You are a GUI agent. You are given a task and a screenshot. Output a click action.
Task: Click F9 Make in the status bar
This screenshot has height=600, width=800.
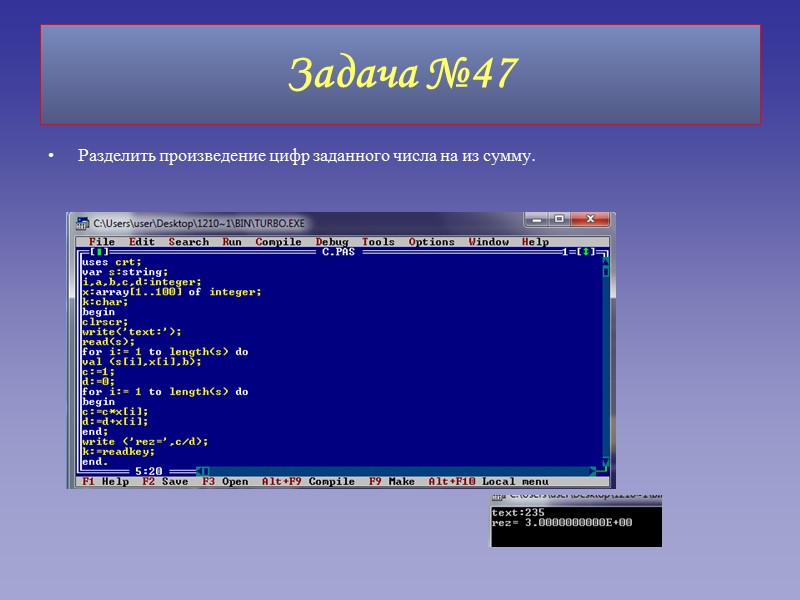pyautogui.click(x=391, y=481)
